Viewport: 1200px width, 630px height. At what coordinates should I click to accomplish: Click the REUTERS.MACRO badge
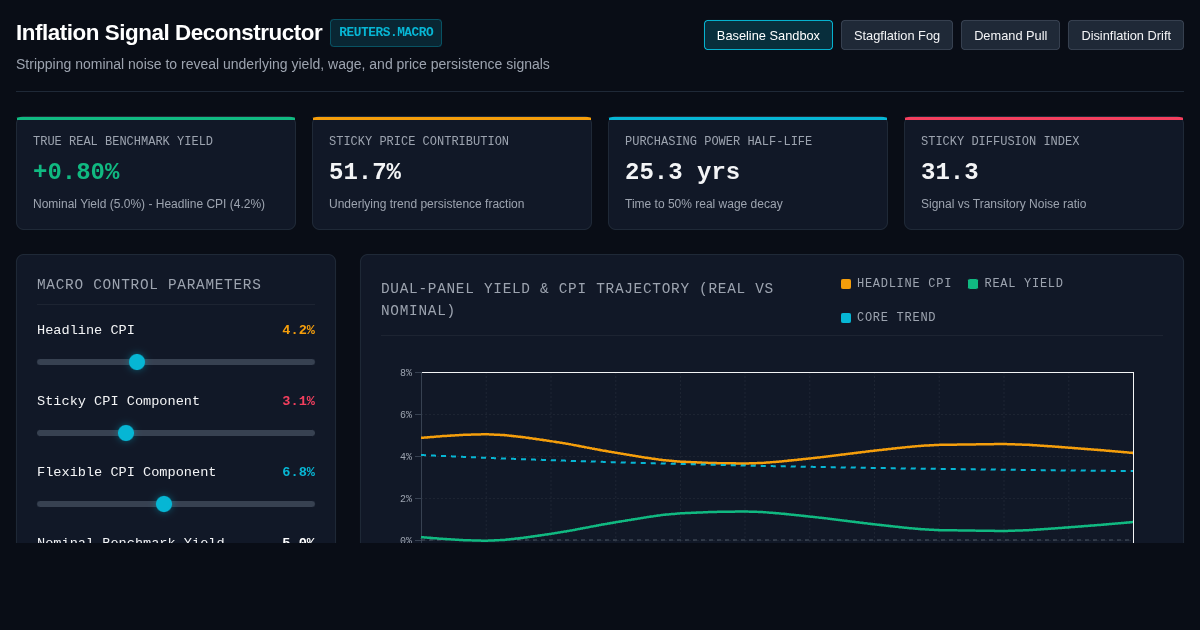pyautogui.click(x=386, y=33)
